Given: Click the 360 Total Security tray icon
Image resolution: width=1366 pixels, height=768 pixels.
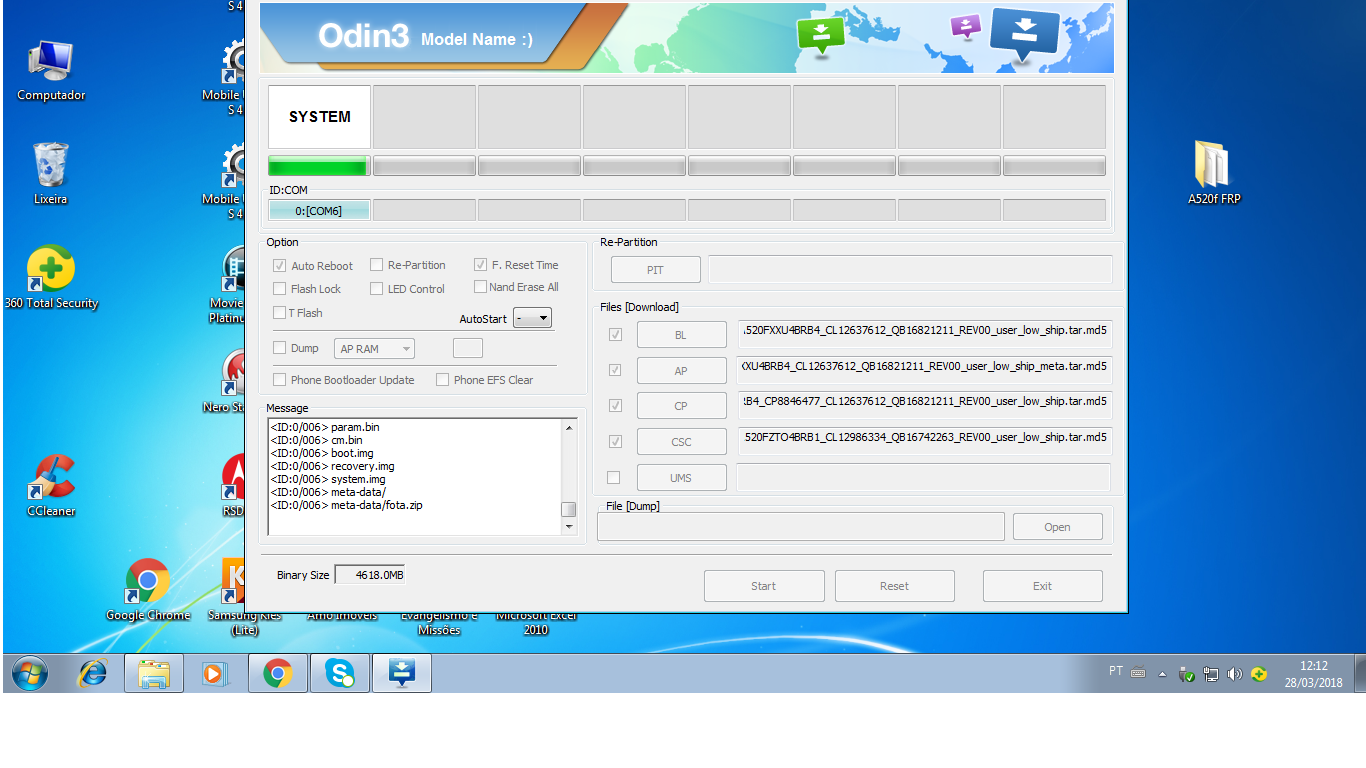Looking at the screenshot, I should coord(1259,674).
